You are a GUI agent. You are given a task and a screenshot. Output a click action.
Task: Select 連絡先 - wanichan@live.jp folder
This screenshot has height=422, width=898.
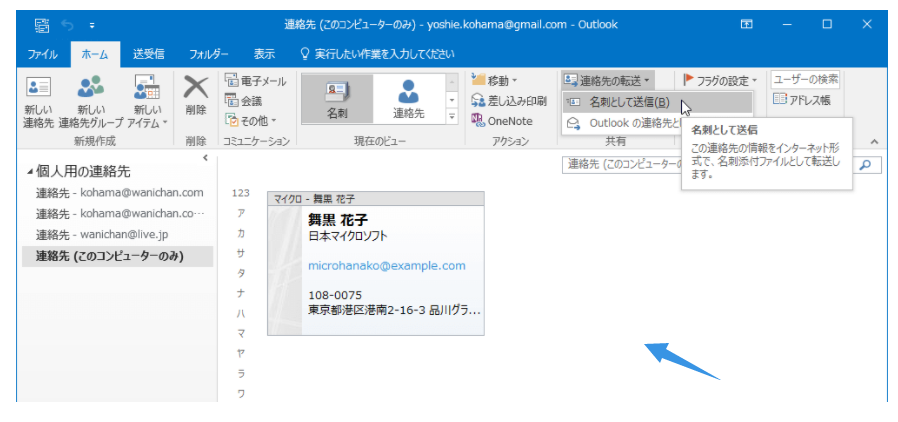pyautogui.click(x=120, y=235)
